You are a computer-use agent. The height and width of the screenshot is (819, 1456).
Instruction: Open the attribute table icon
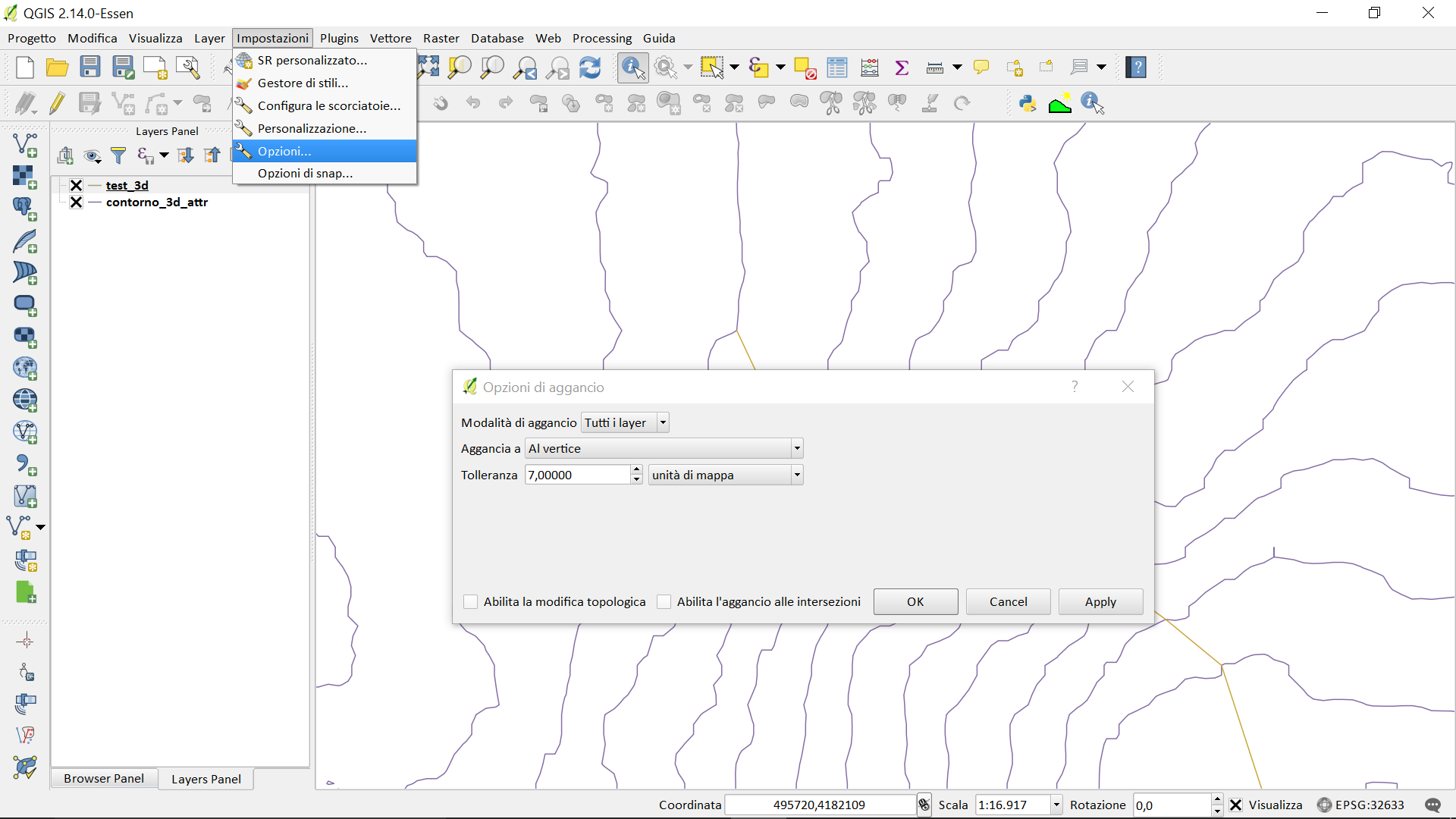tap(837, 67)
